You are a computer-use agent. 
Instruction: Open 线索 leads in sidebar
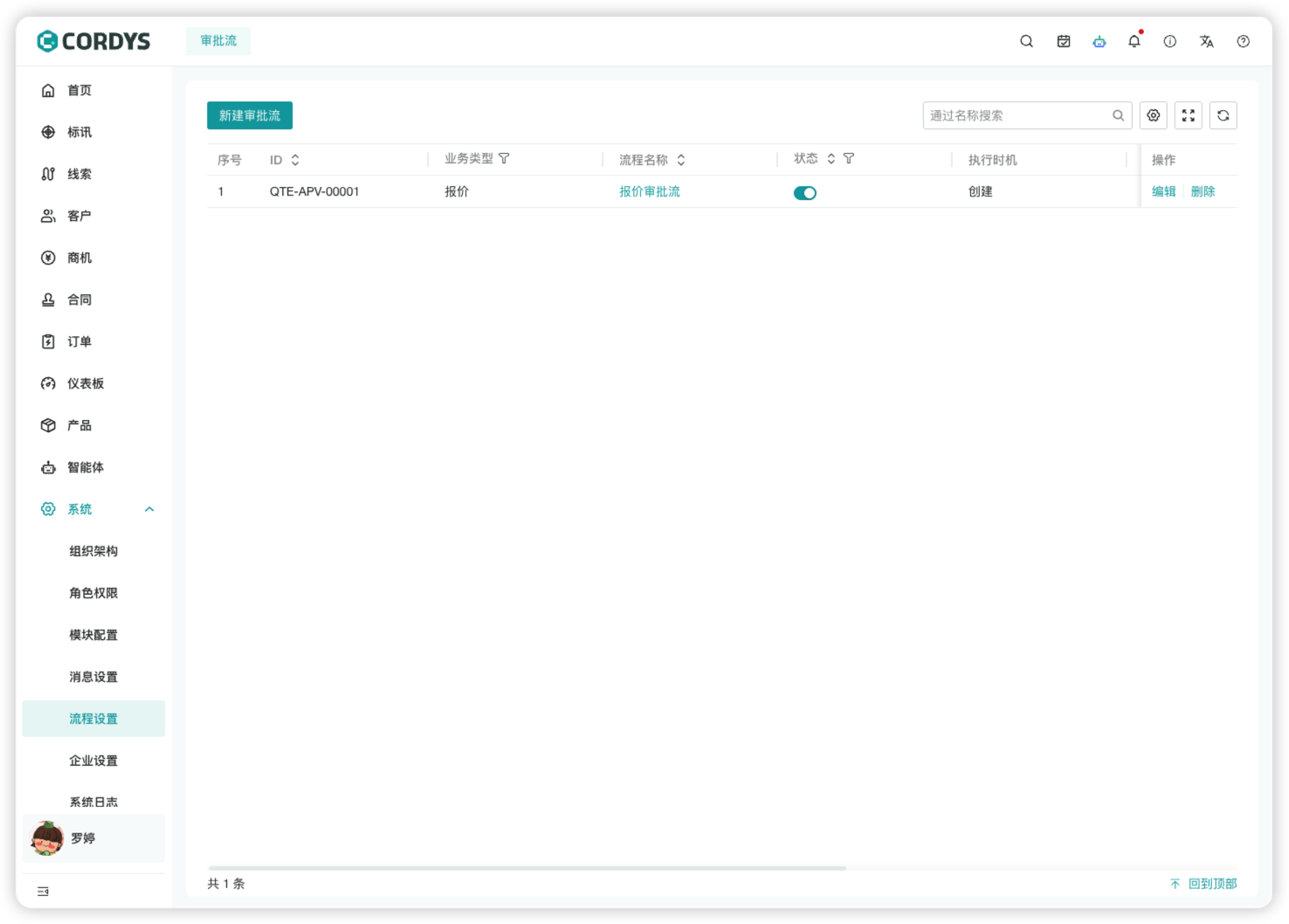[93, 174]
